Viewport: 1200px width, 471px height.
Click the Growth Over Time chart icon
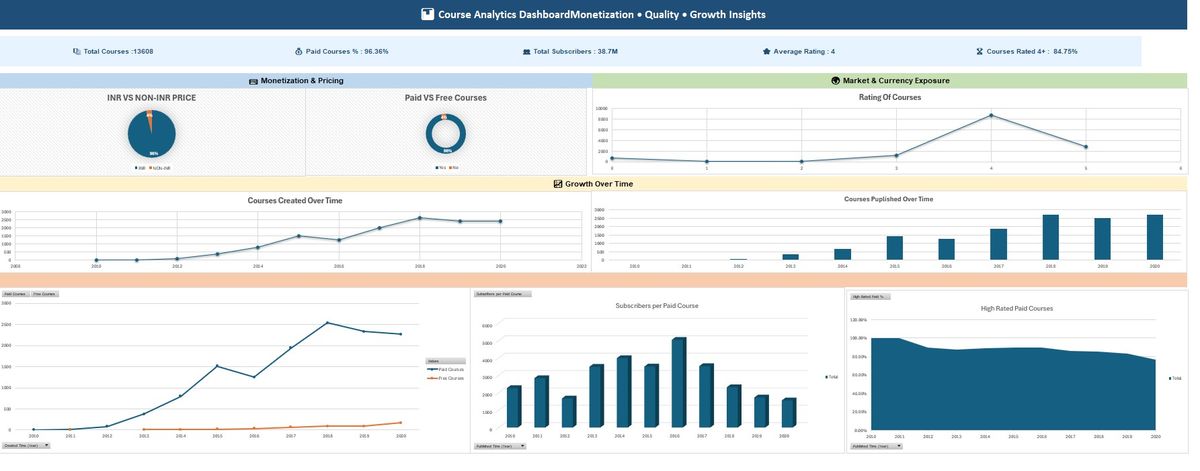pyautogui.click(x=558, y=184)
